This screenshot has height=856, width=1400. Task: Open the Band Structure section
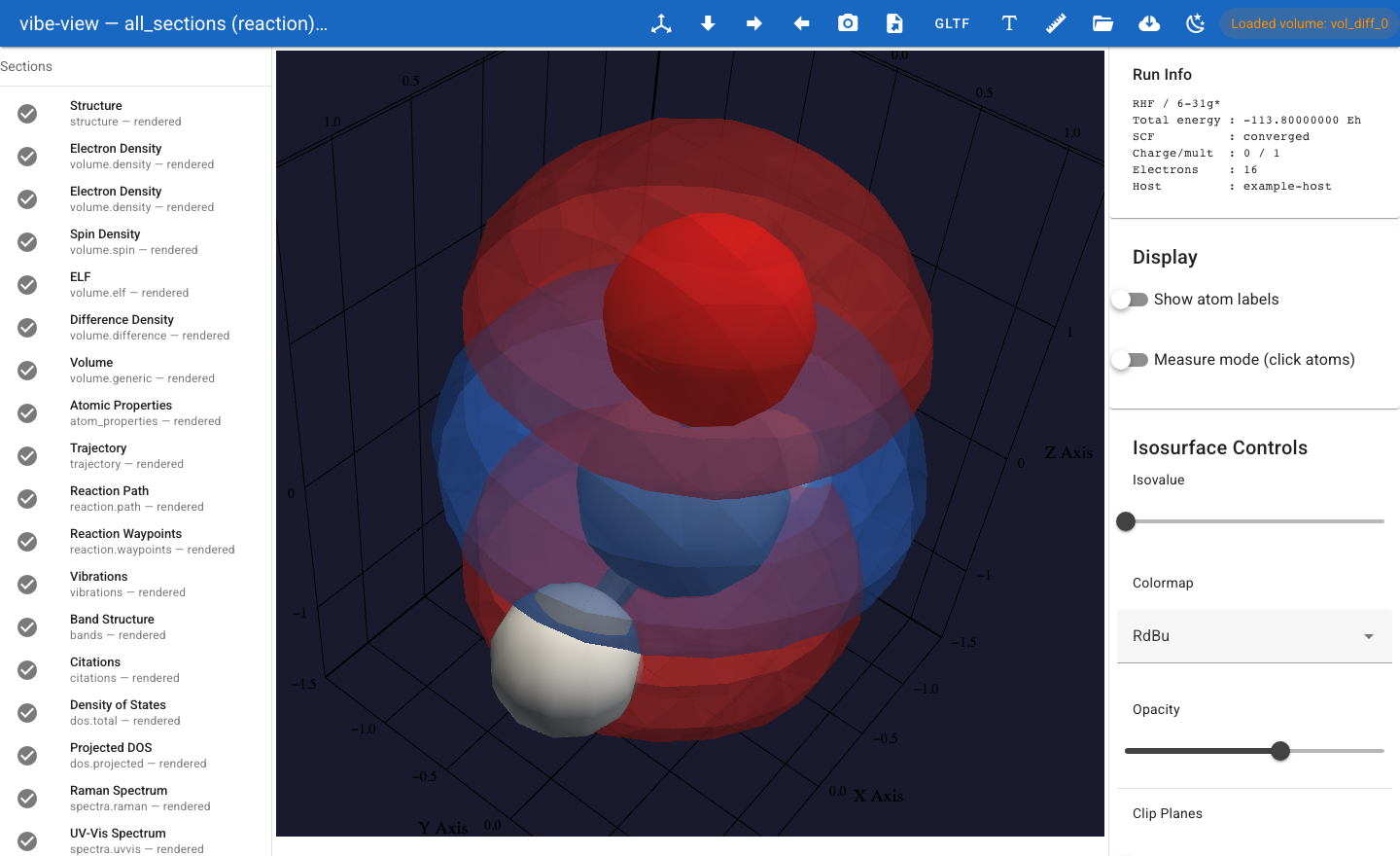point(135,627)
